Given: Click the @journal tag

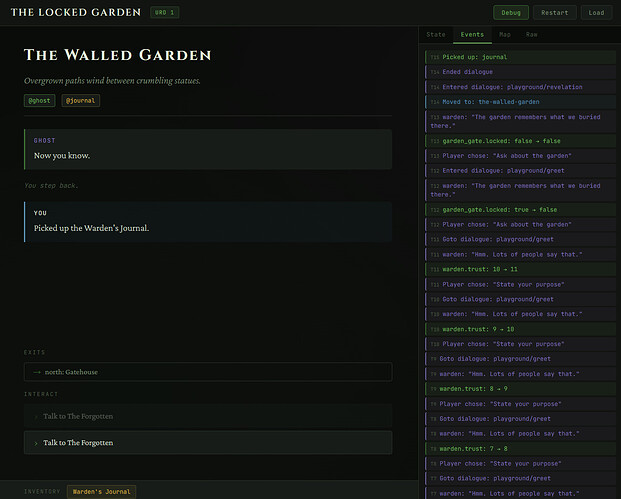Looking at the screenshot, I should pos(80,100).
